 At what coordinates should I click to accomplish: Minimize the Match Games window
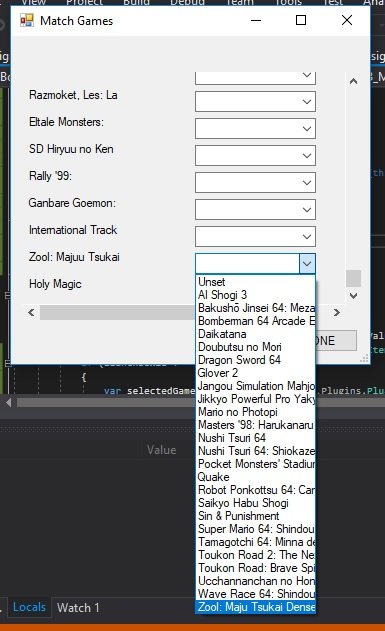(x=256, y=20)
